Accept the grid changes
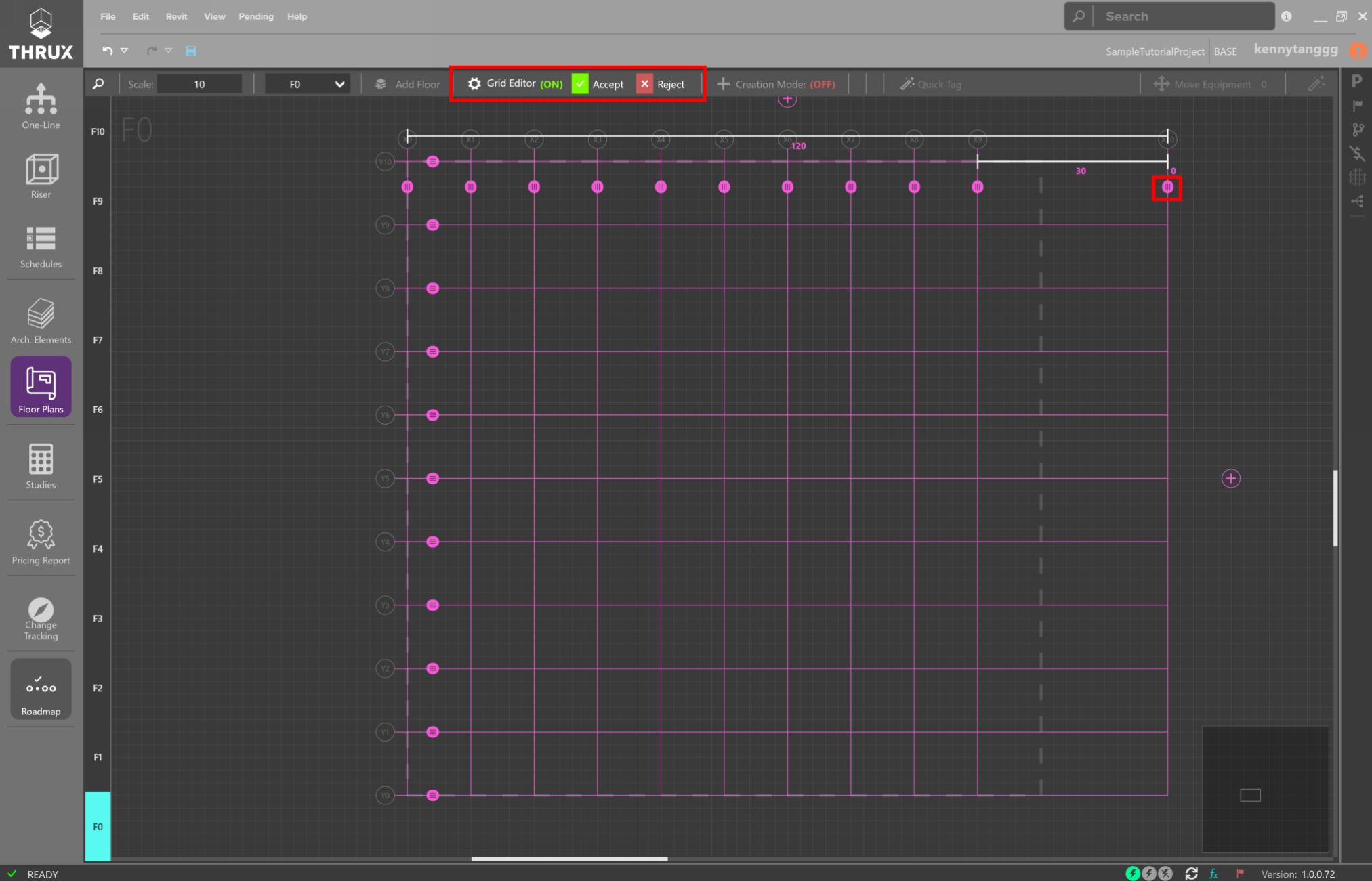1372x881 pixels. pyautogui.click(x=598, y=84)
